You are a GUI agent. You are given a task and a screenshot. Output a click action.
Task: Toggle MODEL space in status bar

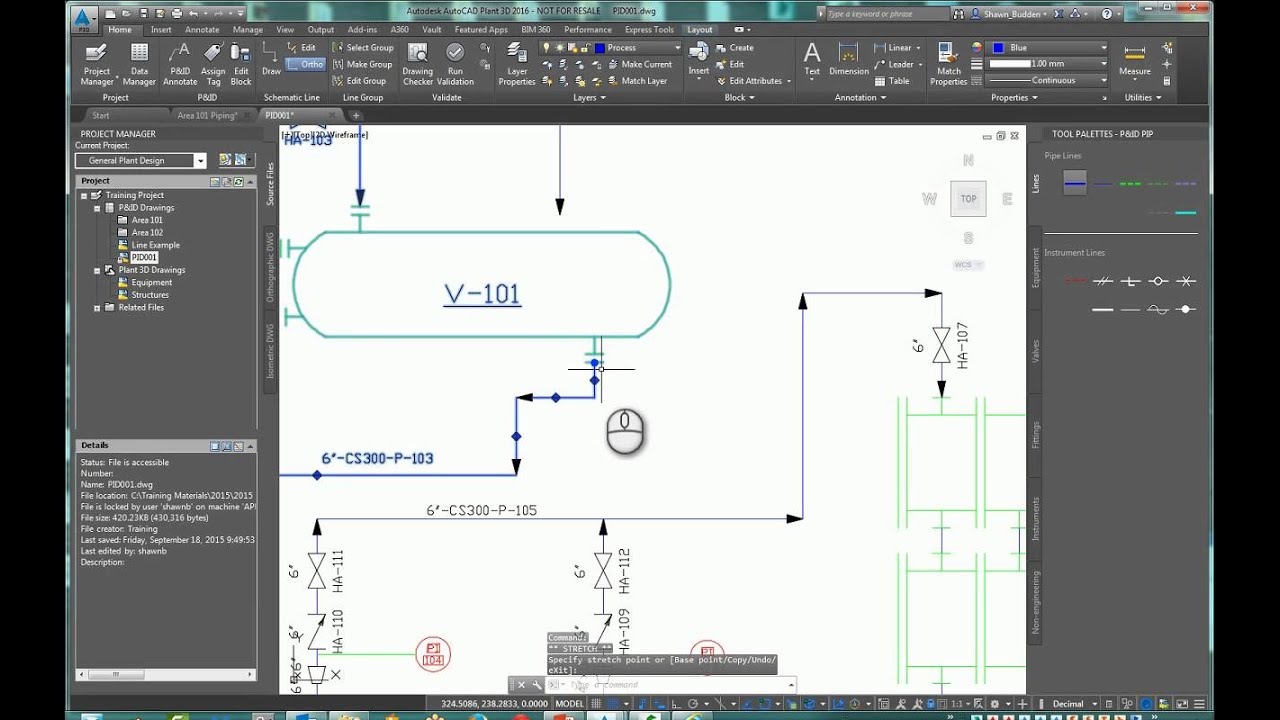click(570, 704)
